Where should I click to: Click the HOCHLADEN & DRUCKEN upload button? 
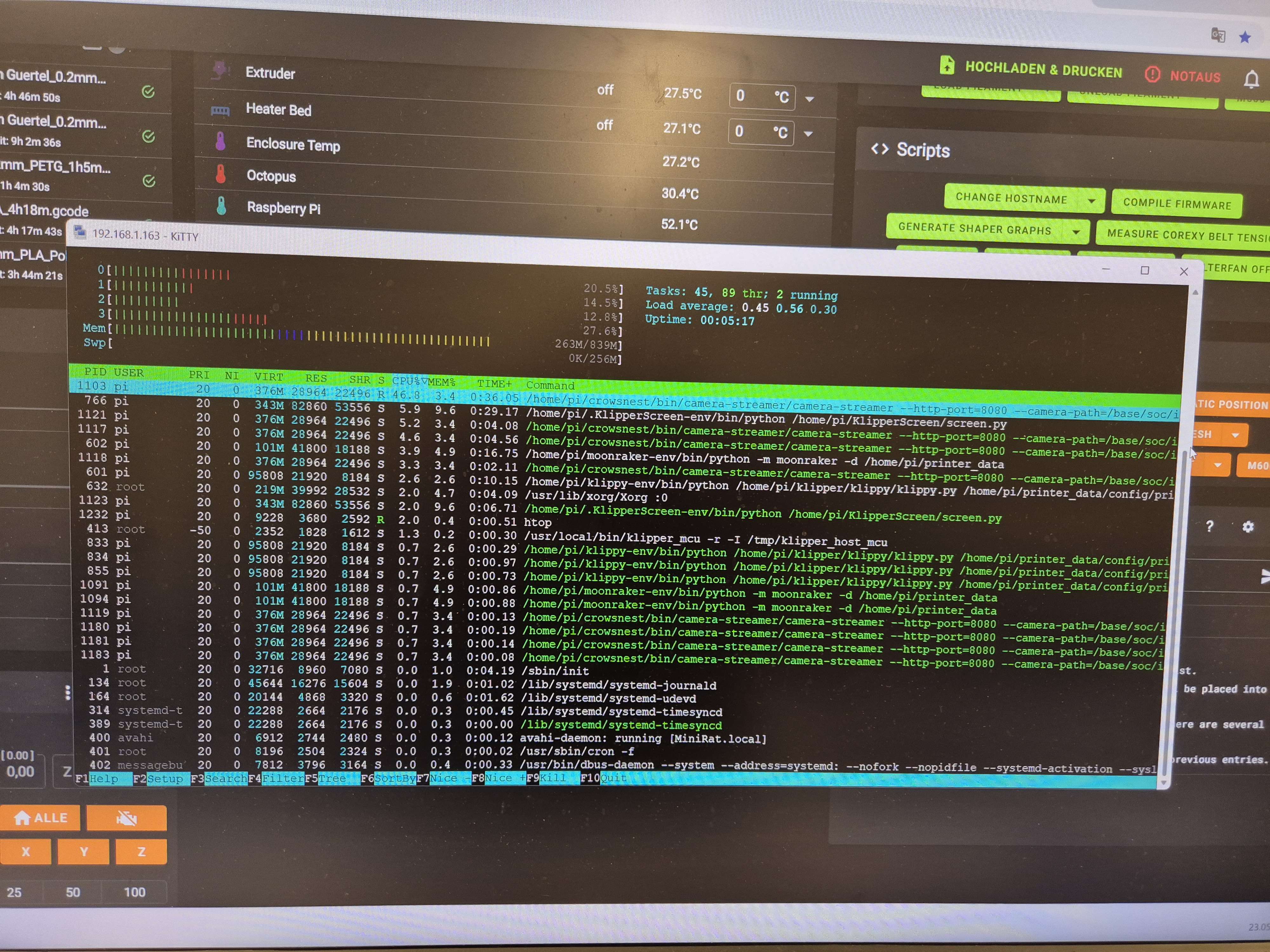tap(1031, 69)
